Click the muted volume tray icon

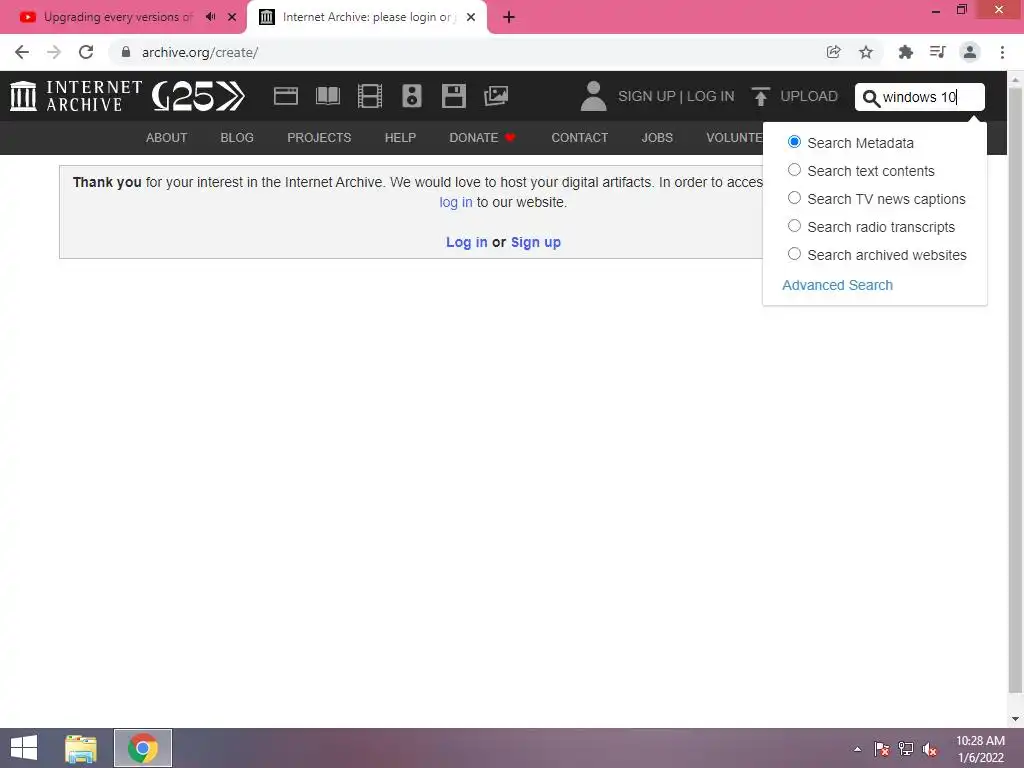(929, 749)
